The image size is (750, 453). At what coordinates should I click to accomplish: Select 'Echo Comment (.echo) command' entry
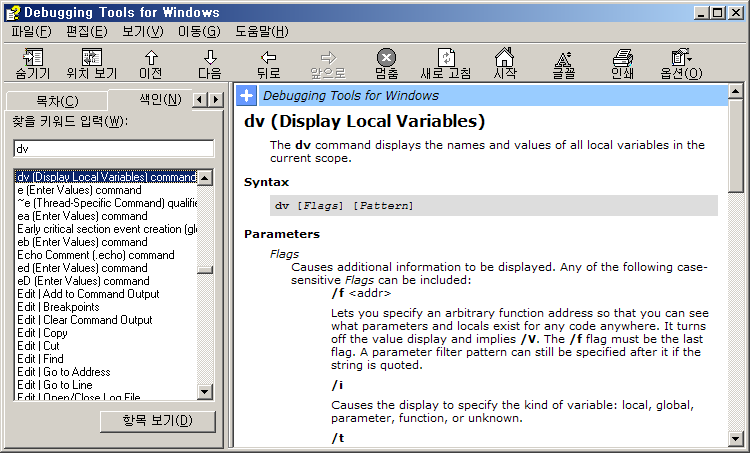pos(95,255)
